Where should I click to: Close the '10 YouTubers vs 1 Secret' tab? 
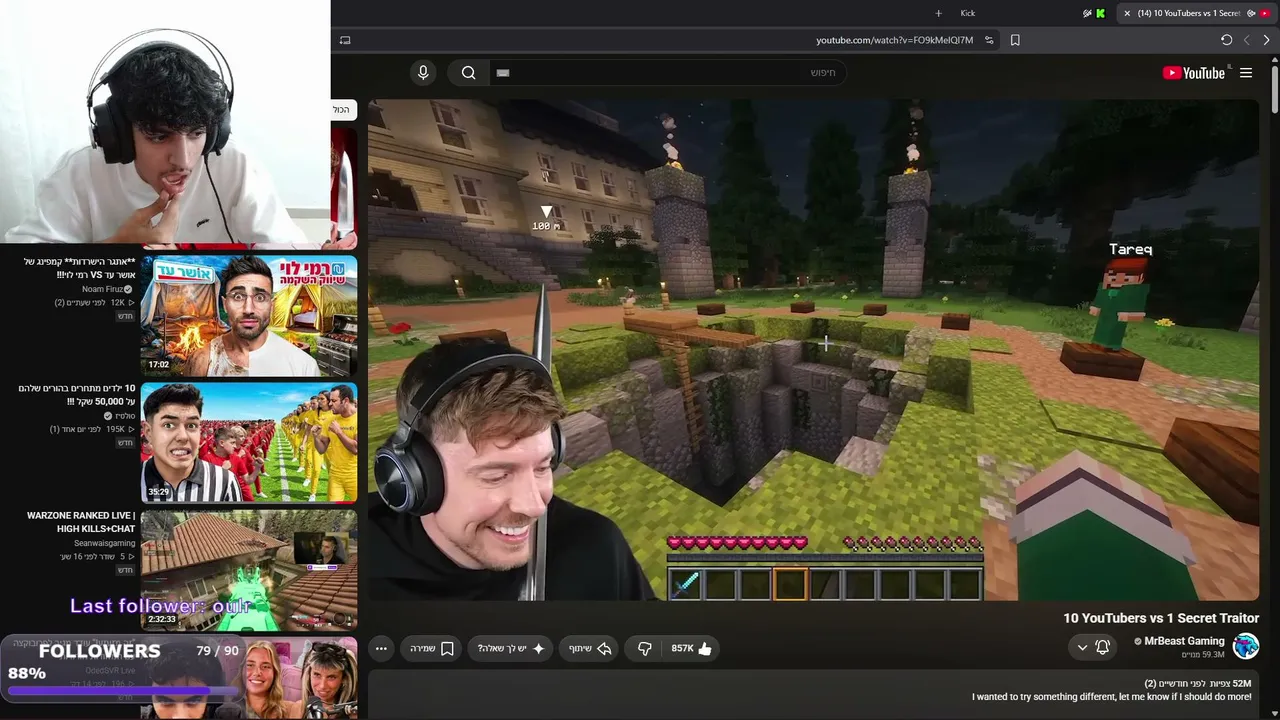tap(1127, 13)
